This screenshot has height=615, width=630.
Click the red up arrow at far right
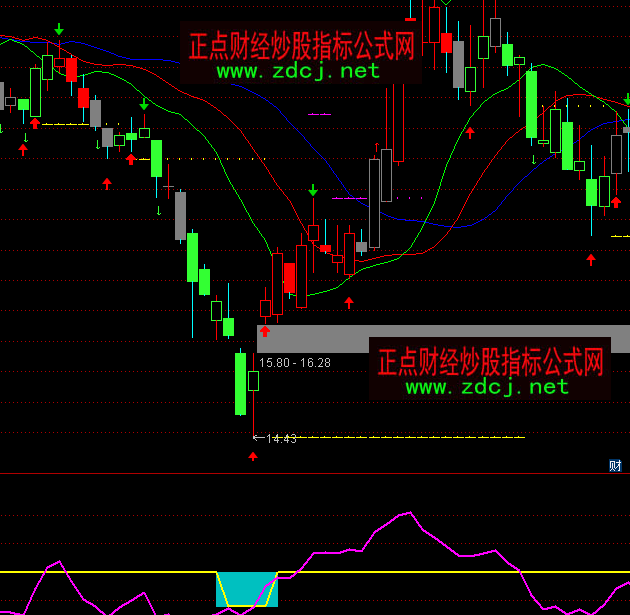591,259
